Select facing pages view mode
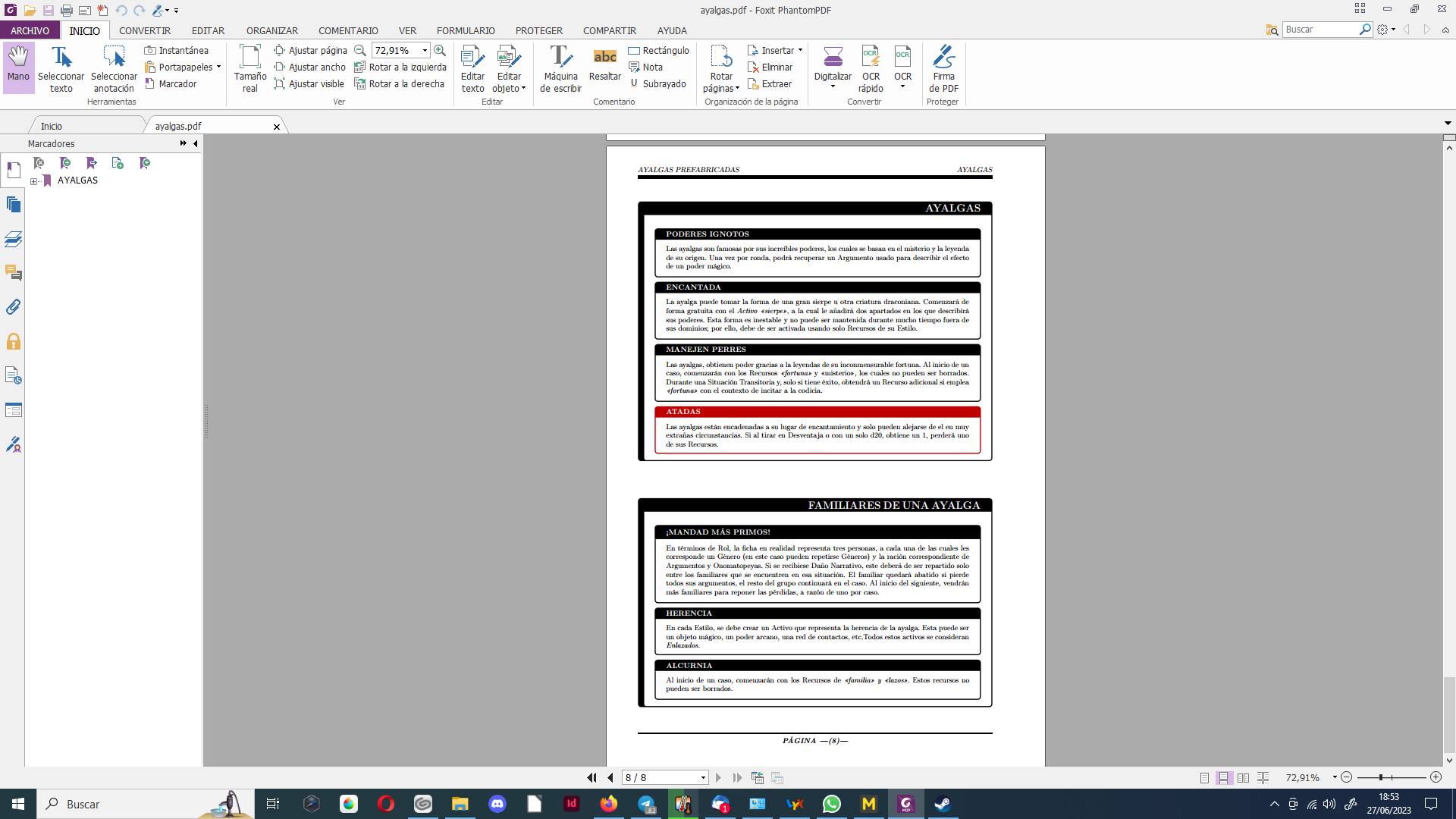 1243,777
